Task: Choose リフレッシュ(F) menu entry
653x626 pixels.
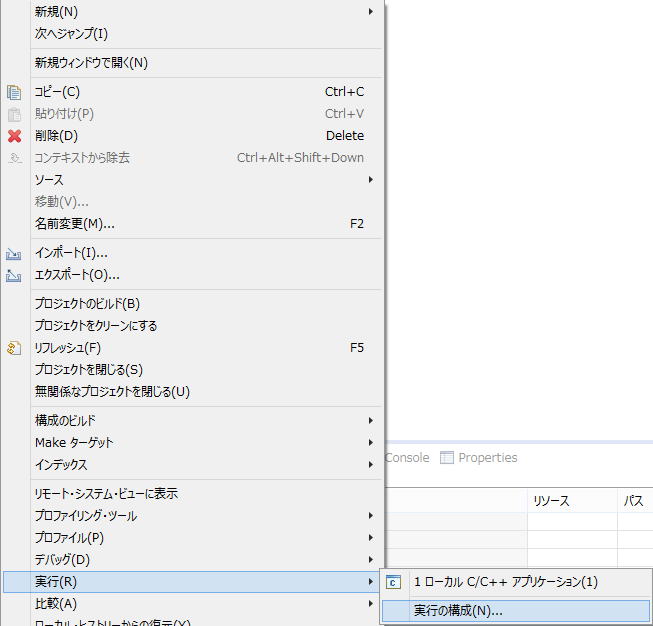Action: (x=207, y=348)
